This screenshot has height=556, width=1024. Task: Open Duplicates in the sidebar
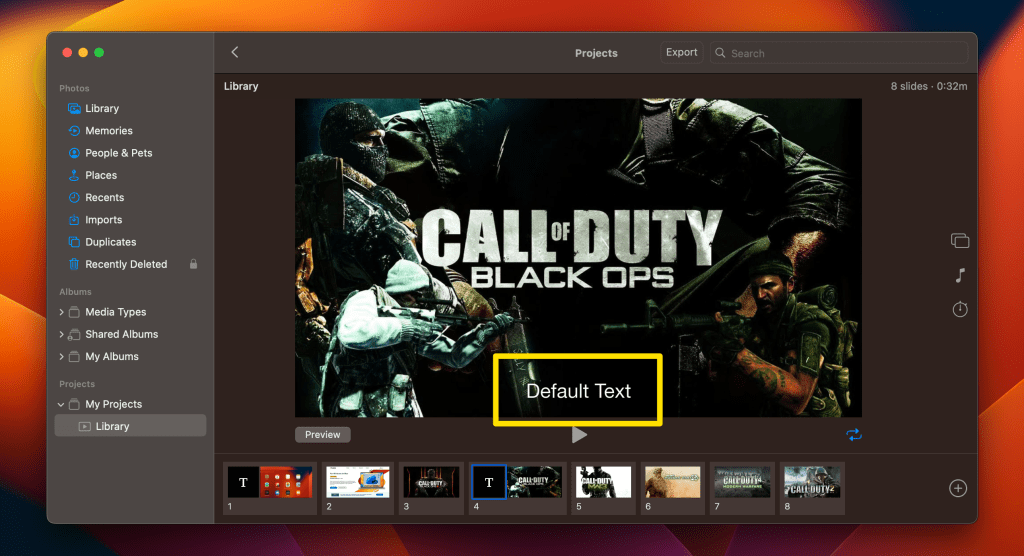click(x=111, y=242)
